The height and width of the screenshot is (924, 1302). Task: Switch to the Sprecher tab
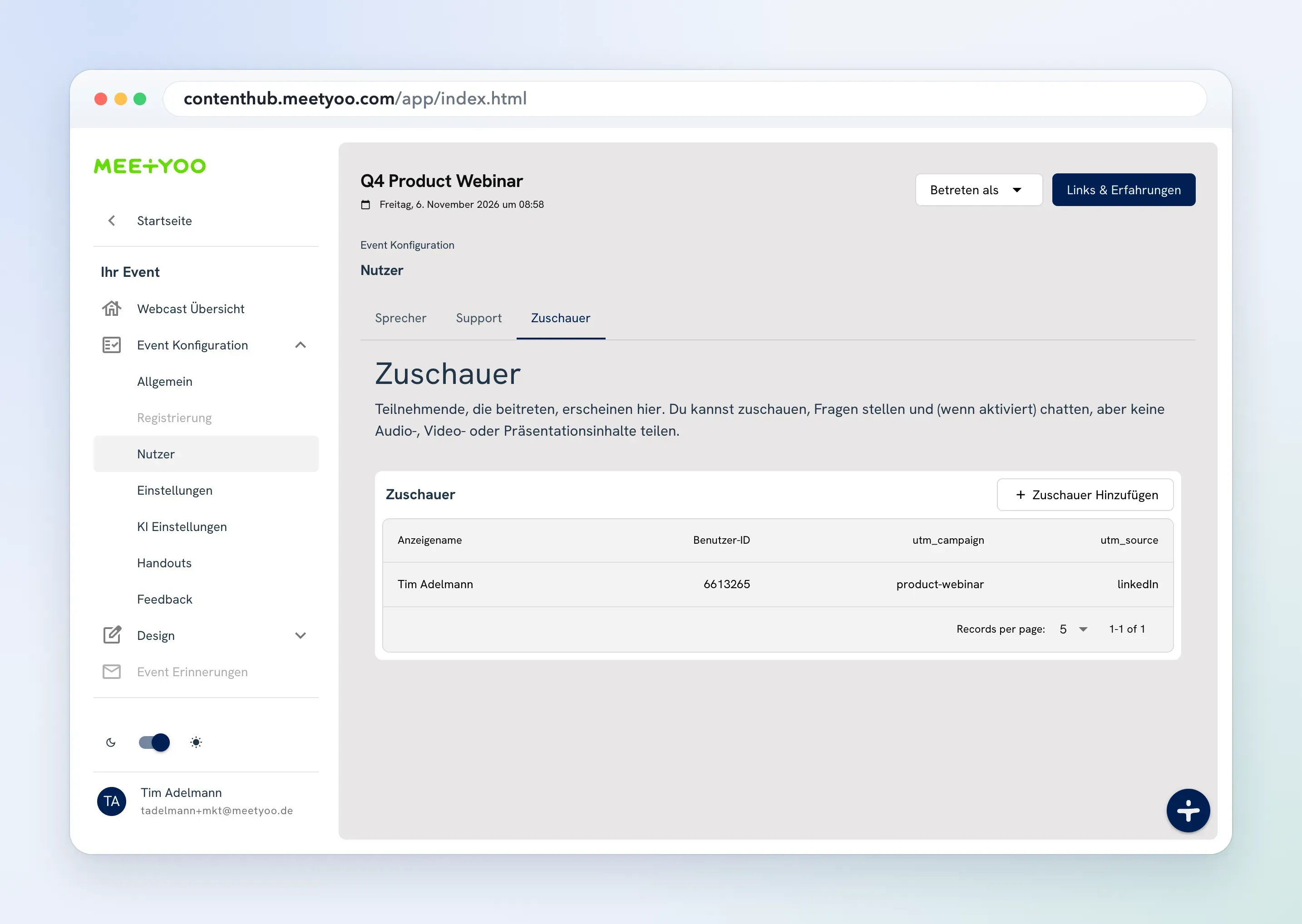[400, 318]
